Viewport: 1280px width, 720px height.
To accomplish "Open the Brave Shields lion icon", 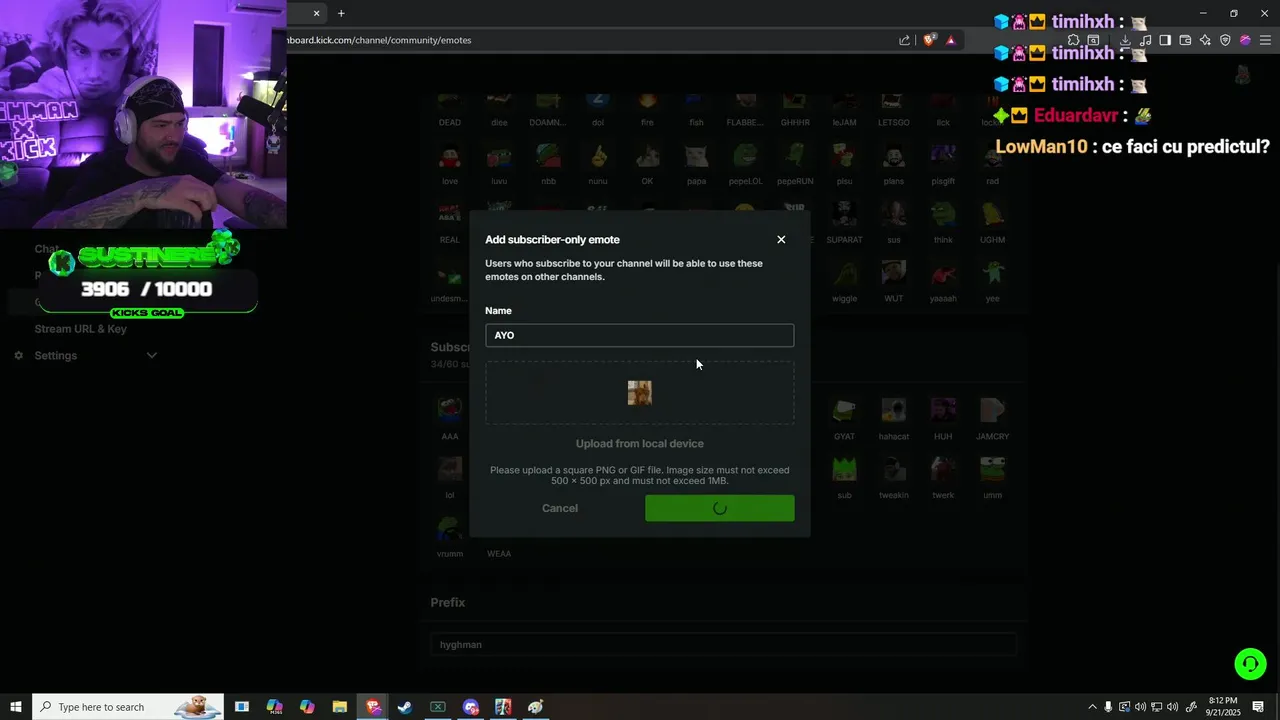I will (929, 40).
